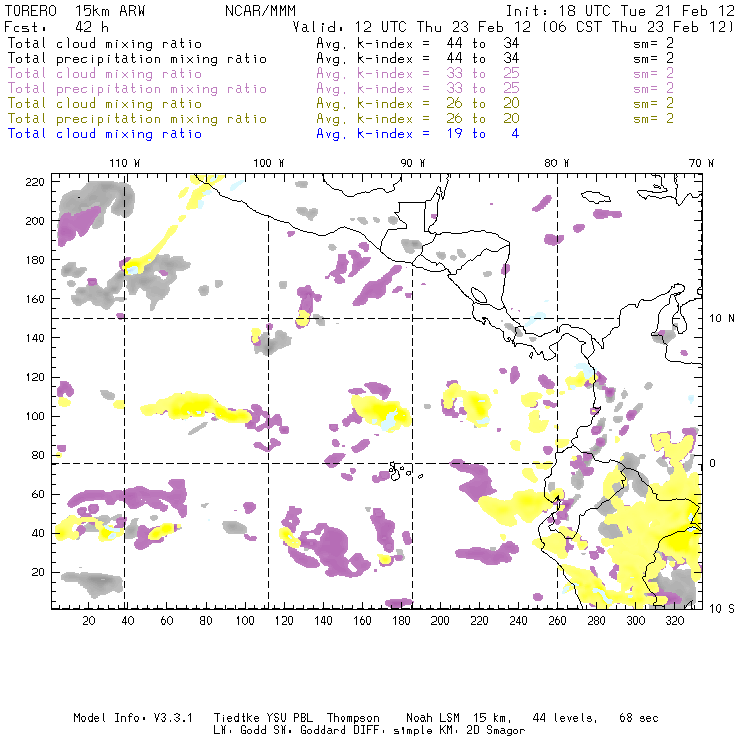
Task: Click the '120' tick on the bottom axis
Action: point(284,621)
